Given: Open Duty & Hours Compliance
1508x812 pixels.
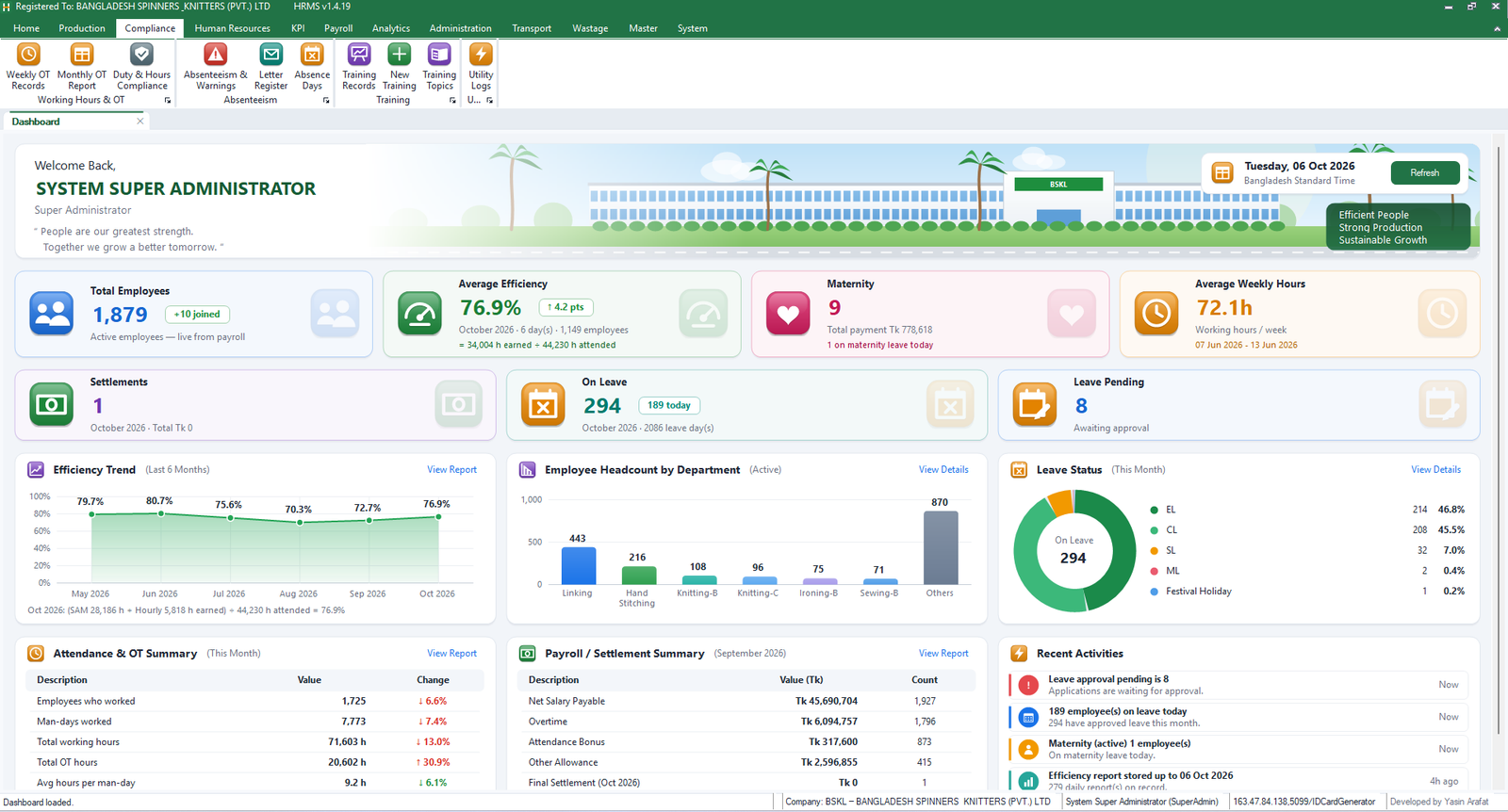Looking at the screenshot, I should [x=141, y=67].
